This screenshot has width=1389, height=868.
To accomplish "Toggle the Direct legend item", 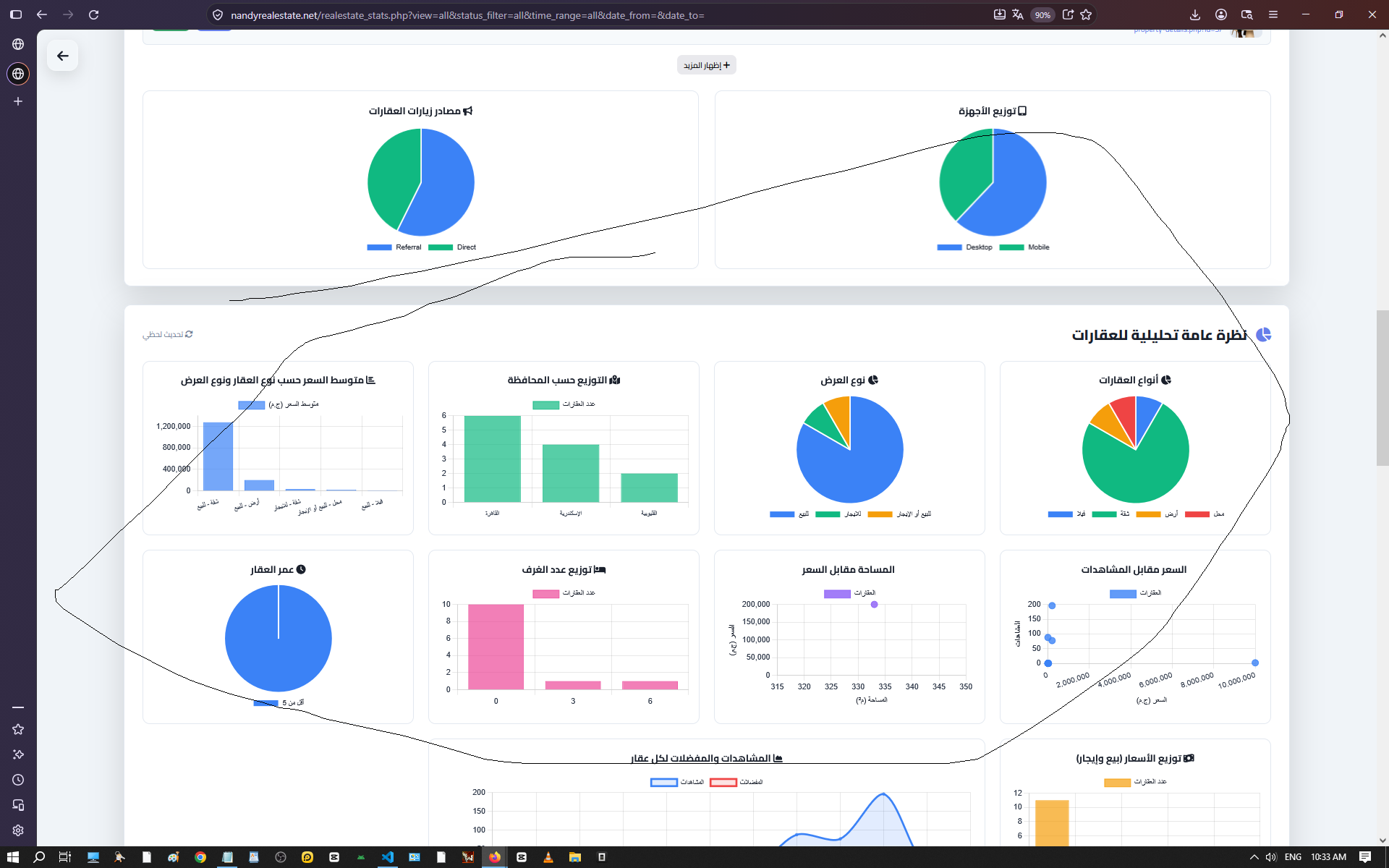I will coord(452,247).
